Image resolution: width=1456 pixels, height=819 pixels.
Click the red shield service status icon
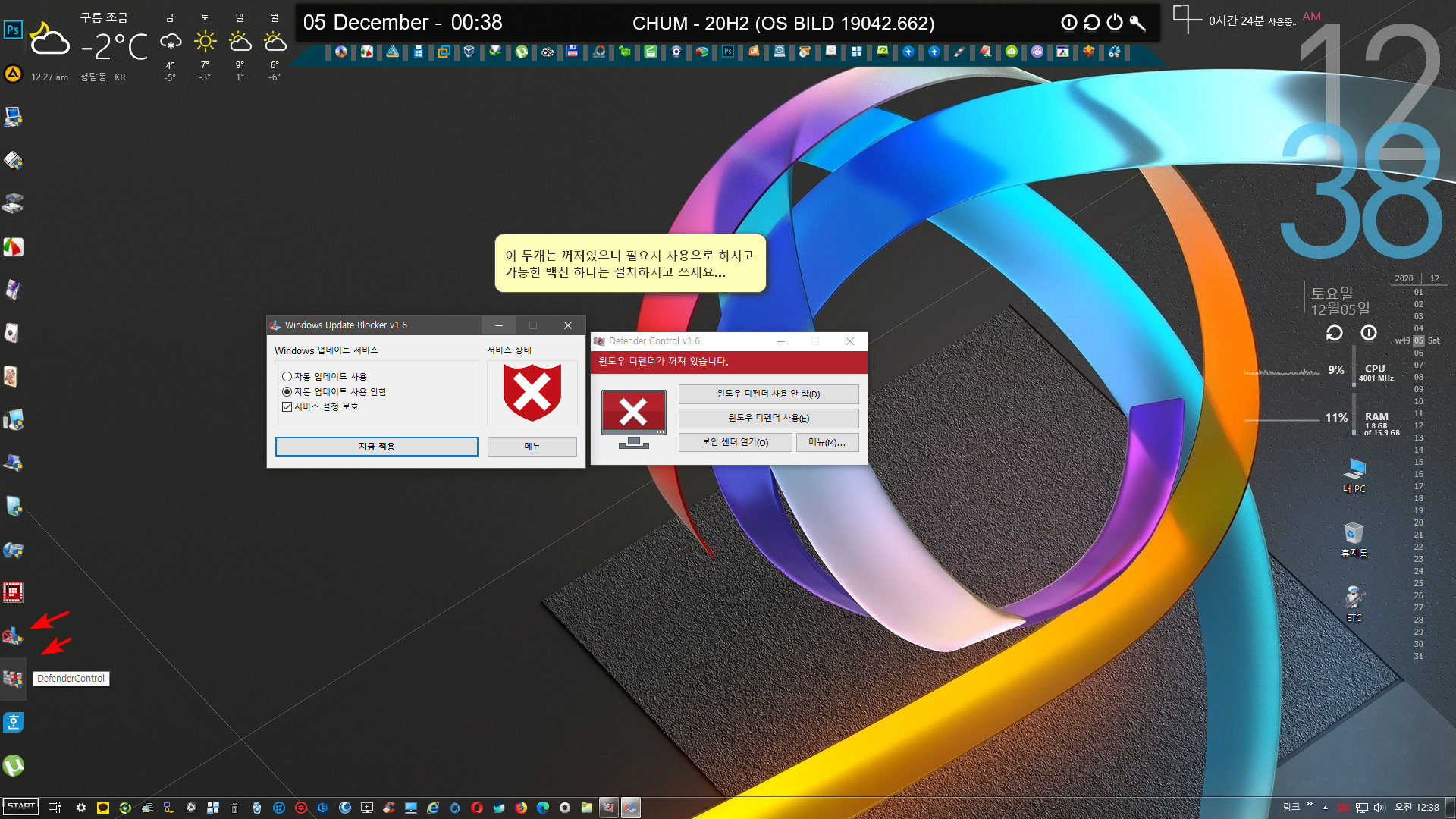tap(532, 392)
